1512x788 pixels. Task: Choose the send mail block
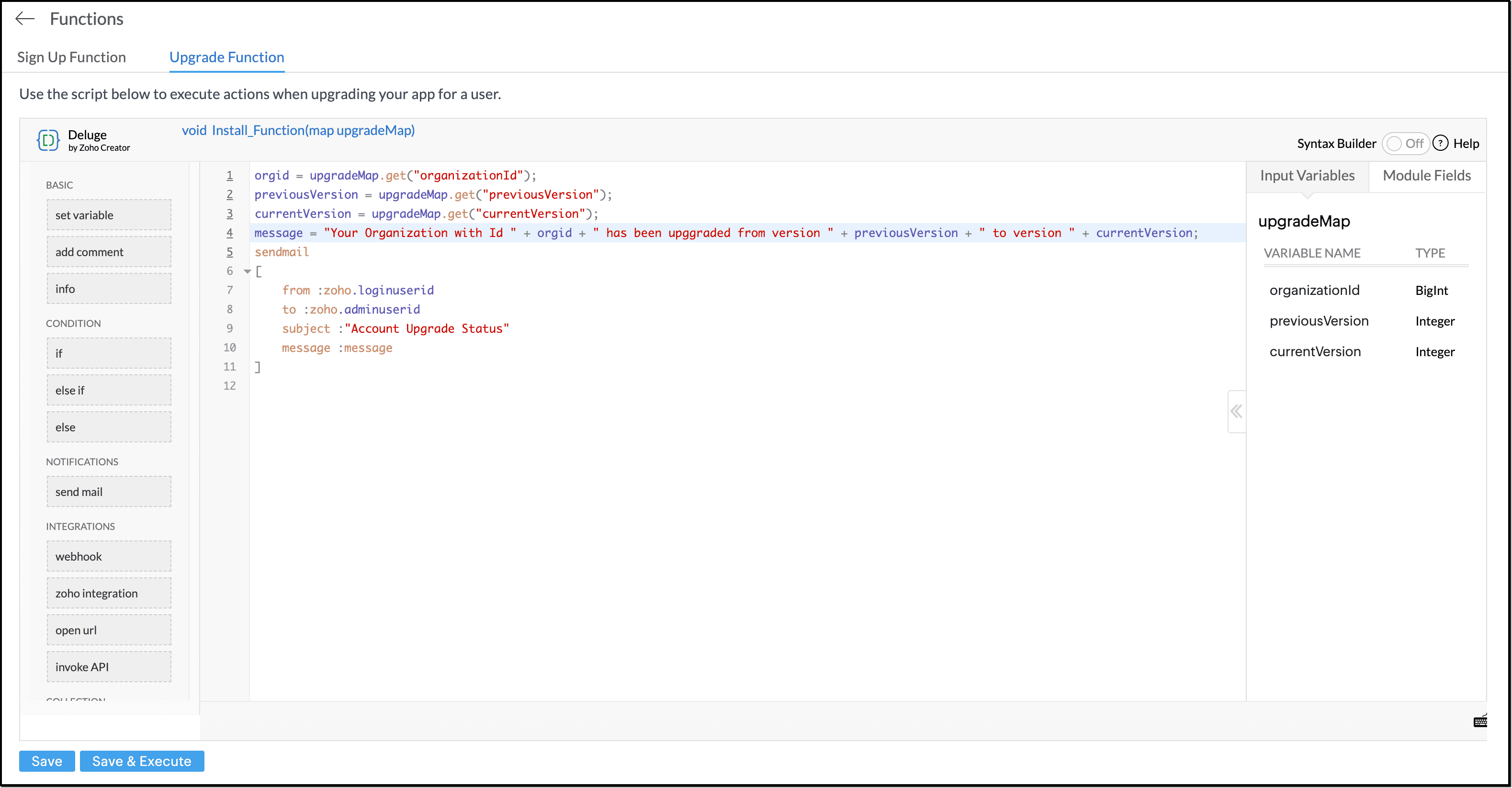point(109,492)
